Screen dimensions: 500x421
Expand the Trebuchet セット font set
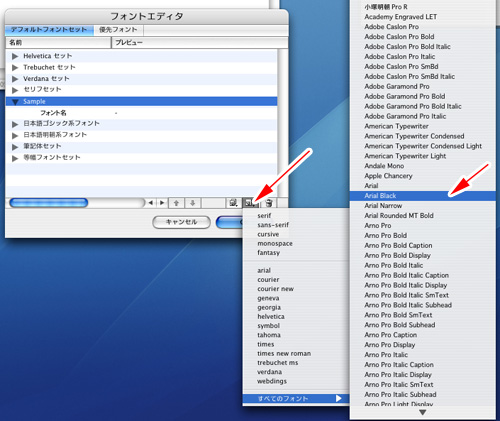pos(15,68)
